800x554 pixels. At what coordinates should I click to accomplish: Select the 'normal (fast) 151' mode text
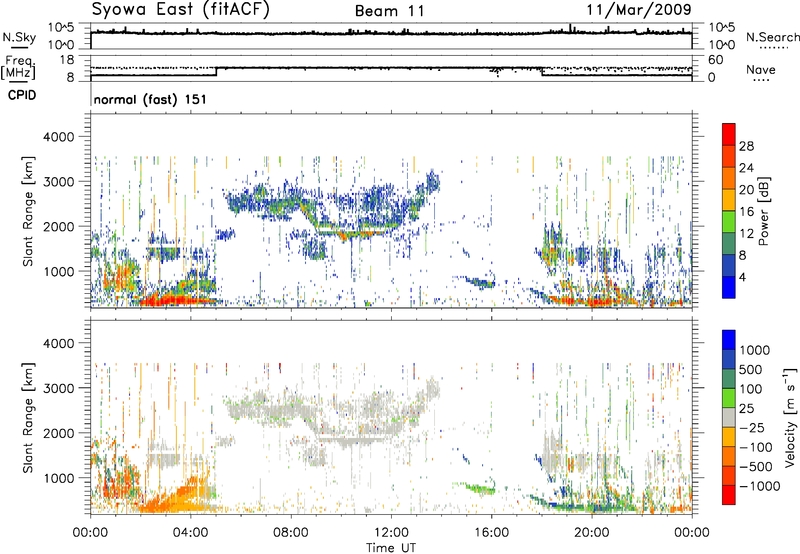(x=150, y=99)
